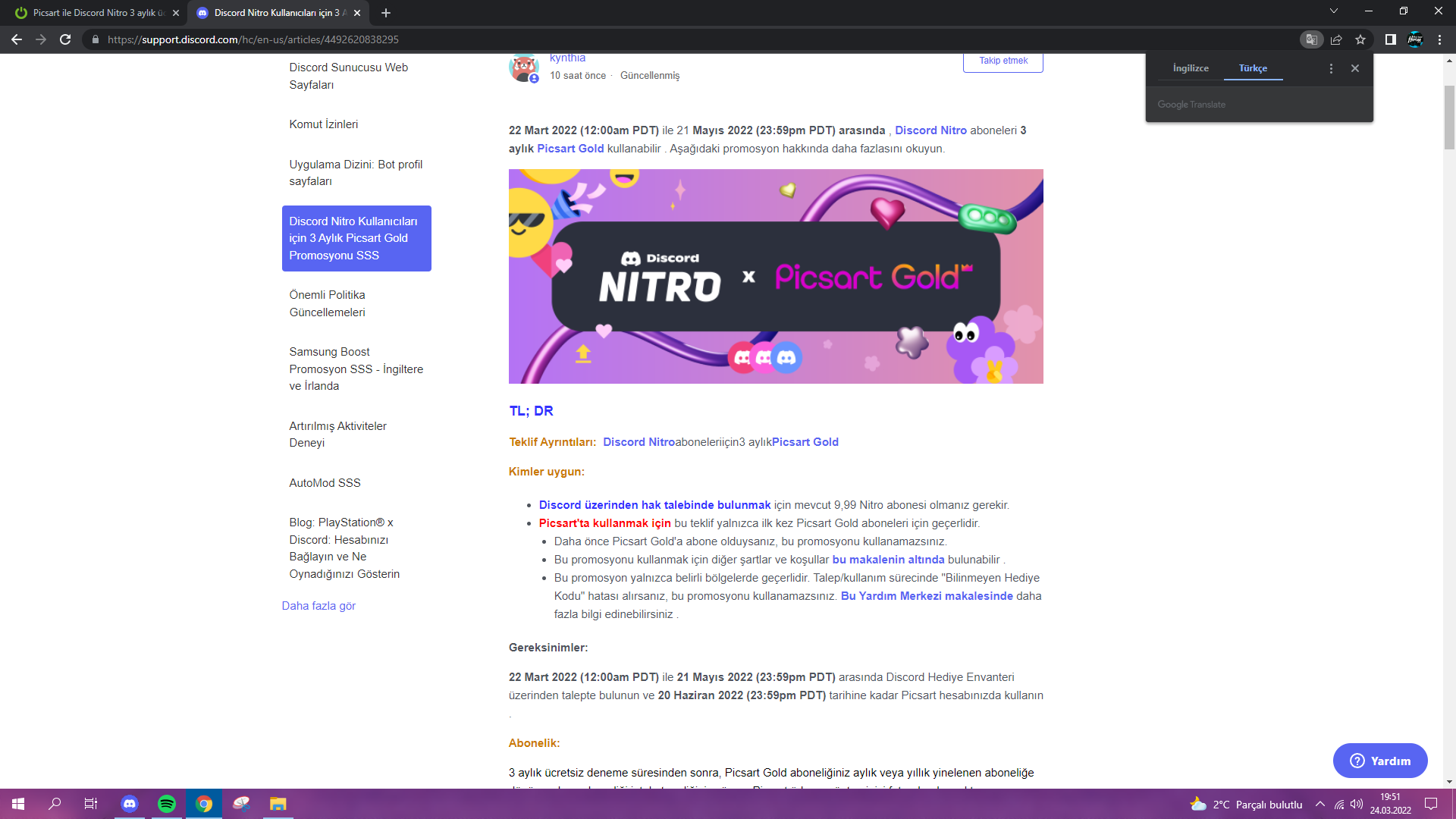1456x819 pixels.
Task: Click the Windows Search icon
Action: [53, 805]
